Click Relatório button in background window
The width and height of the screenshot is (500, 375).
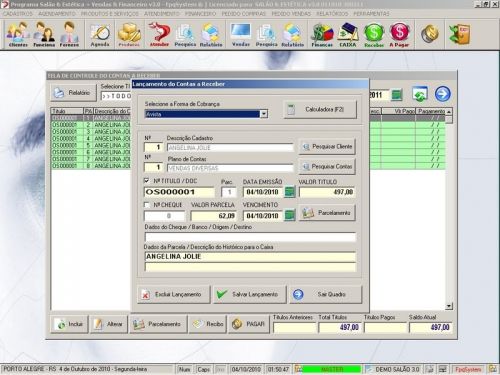[x=73, y=93]
